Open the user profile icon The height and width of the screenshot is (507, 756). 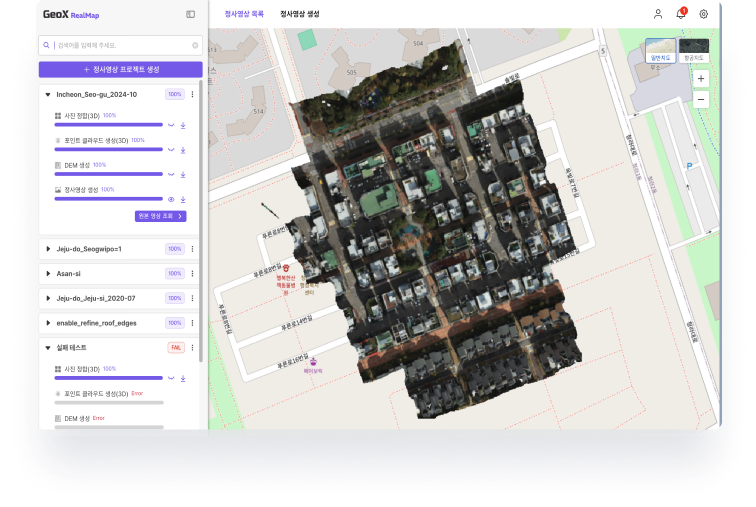point(658,14)
